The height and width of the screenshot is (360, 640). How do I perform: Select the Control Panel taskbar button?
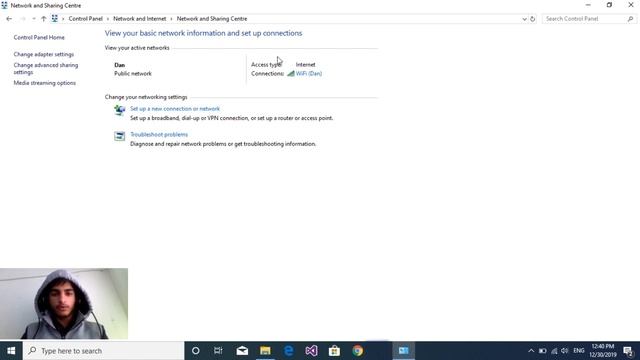tap(404, 351)
